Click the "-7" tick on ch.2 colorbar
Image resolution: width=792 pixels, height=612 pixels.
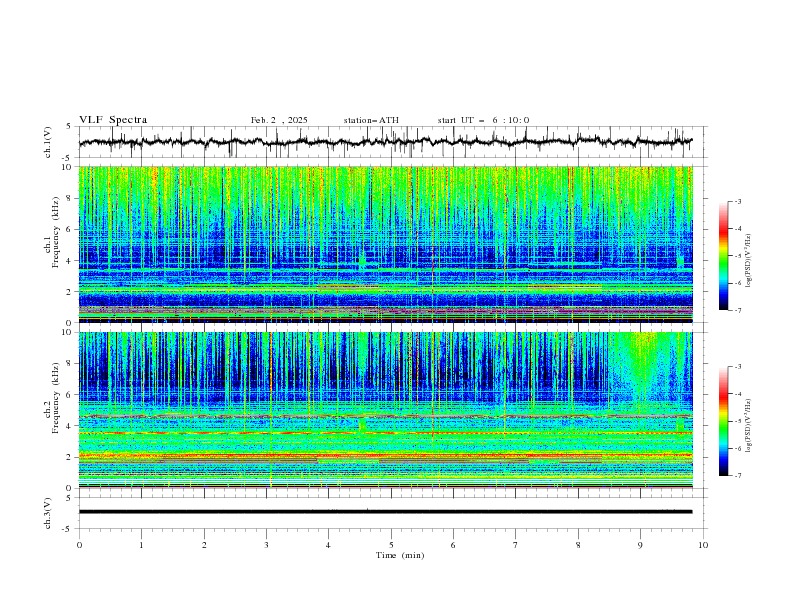(737, 475)
